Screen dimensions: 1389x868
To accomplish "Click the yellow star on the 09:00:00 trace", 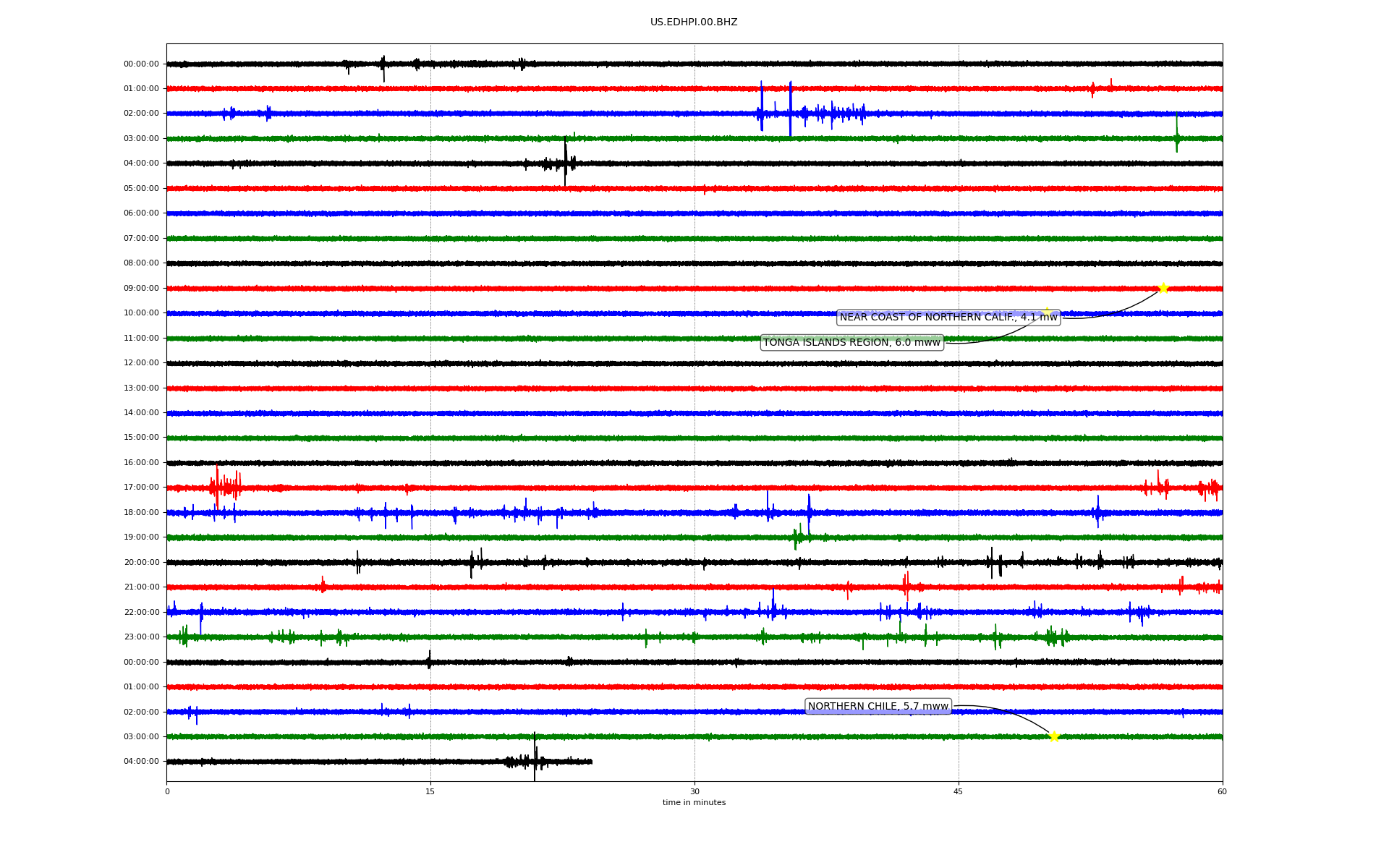I will point(1163,288).
